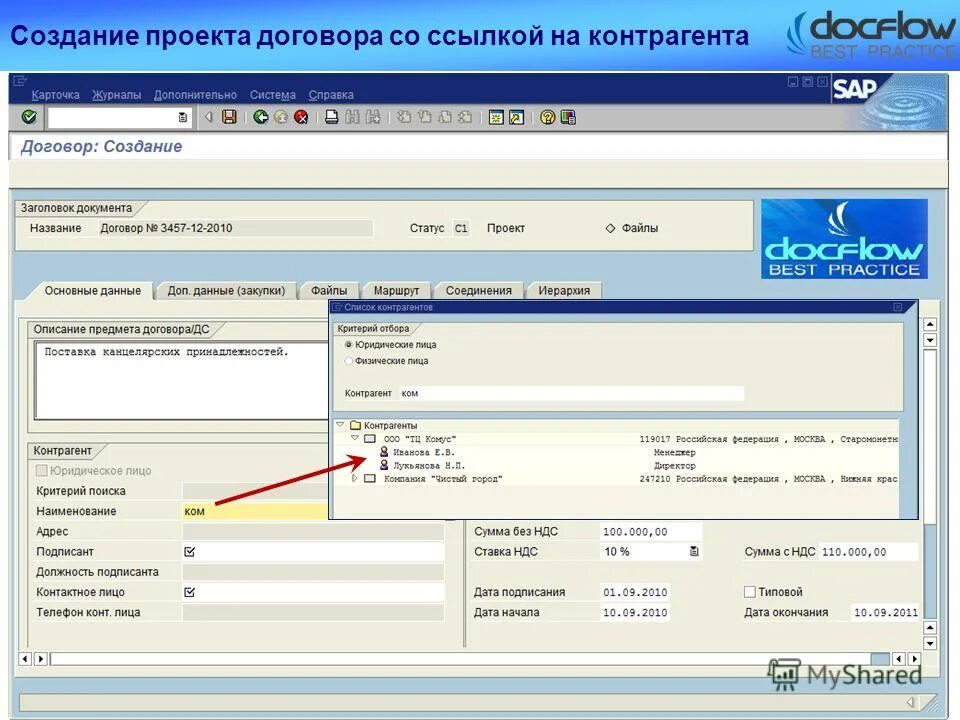The height and width of the screenshot is (720, 960).
Task: Click the Help question mark icon
Action: pos(547,117)
